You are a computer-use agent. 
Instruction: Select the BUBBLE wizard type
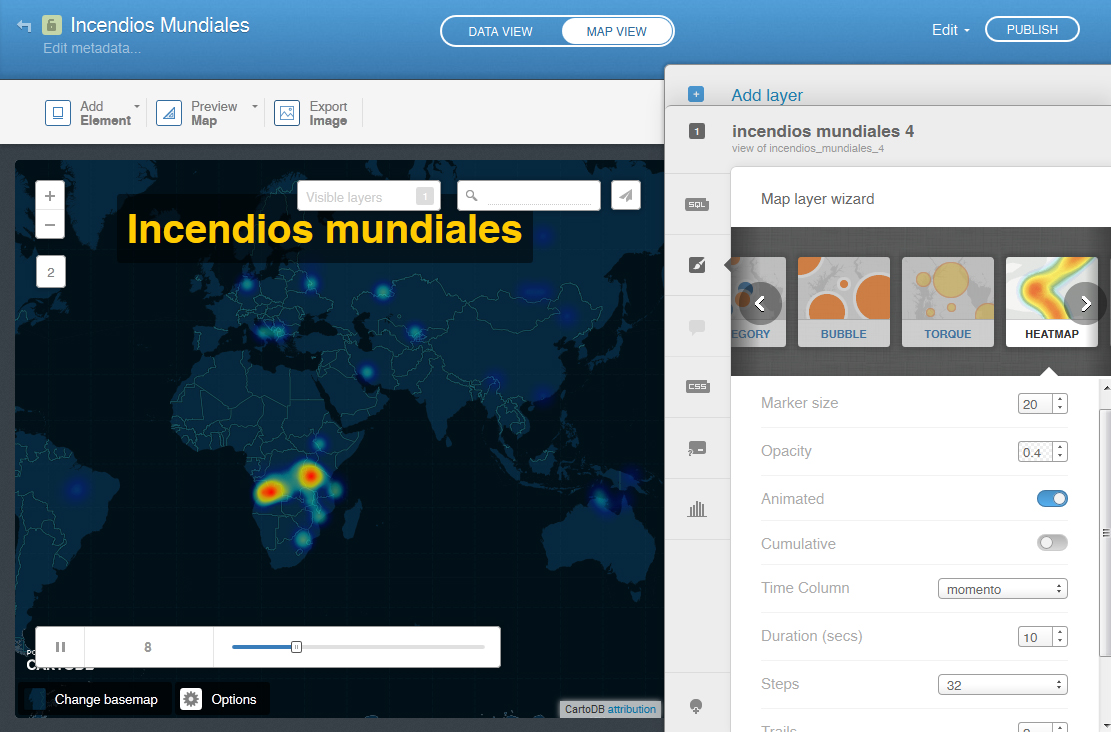coord(843,302)
